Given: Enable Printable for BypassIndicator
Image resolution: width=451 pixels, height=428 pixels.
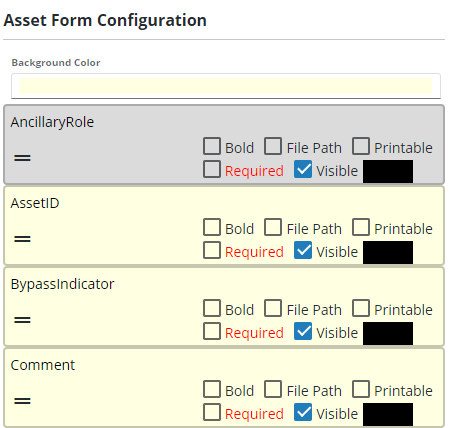Looking at the screenshot, I should (361, 308).
